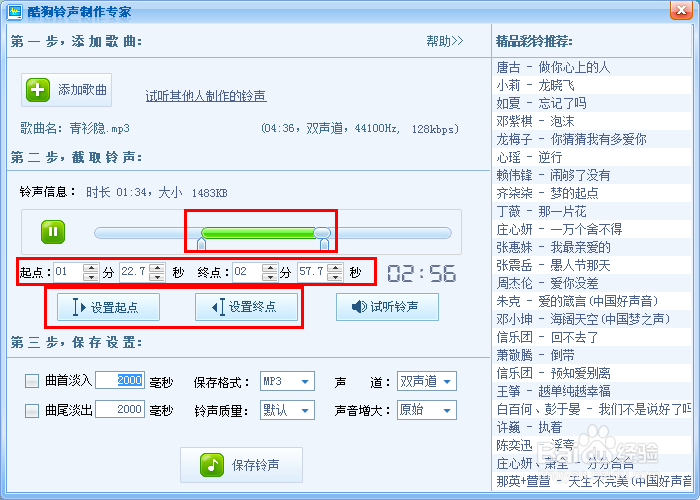Viewport: 700px width, 500px height.
Task: Open the 保存格式 MP3 dropdown
Action: tap(288, 381)
